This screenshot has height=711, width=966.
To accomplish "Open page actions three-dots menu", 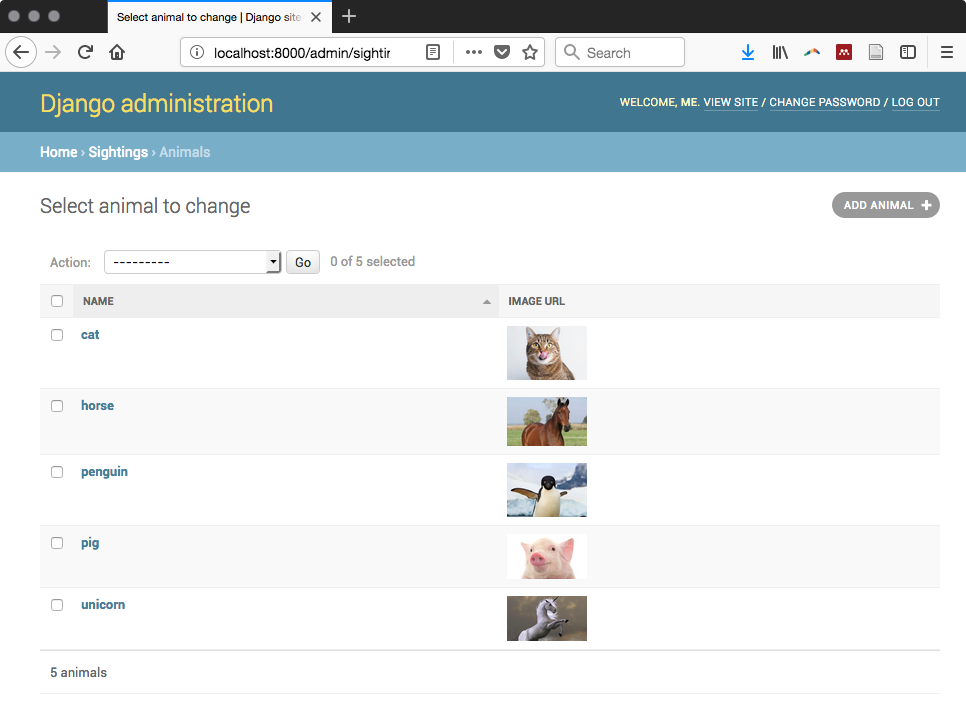I will point(473,52).
